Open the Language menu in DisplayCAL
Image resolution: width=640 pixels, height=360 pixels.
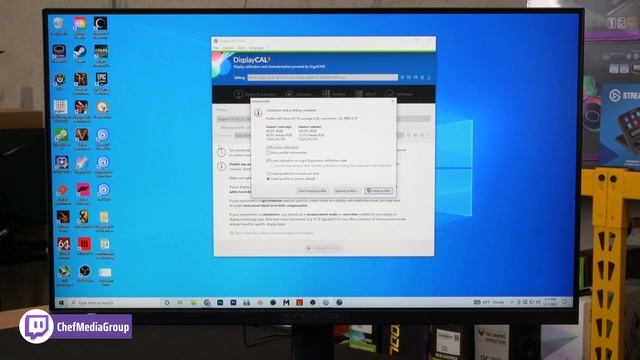257,48
